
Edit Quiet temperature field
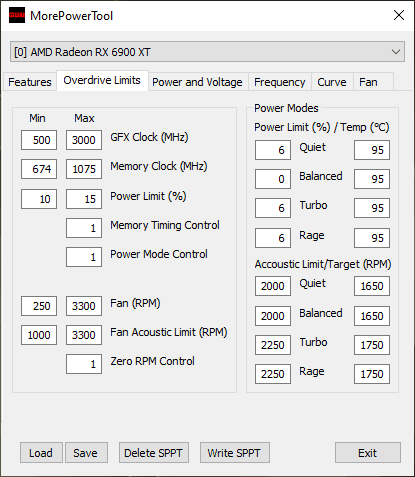[372, 150]
